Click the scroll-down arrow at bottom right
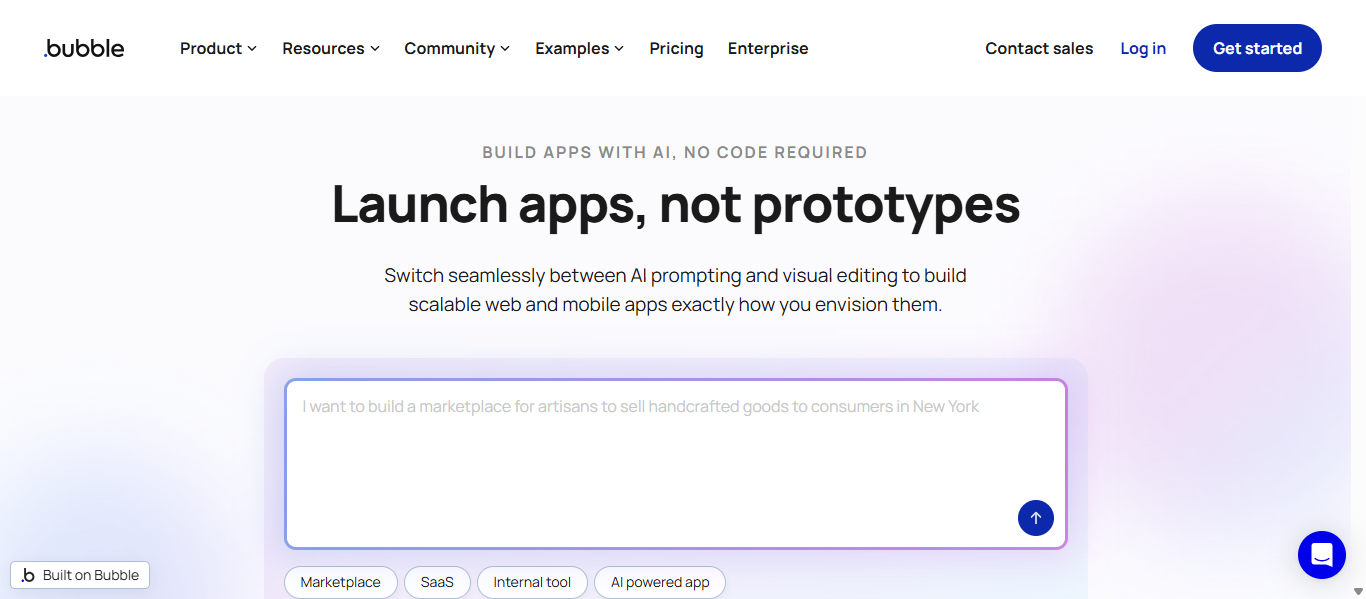This screenshot has width=1366, height=599. pos(1360,592)
